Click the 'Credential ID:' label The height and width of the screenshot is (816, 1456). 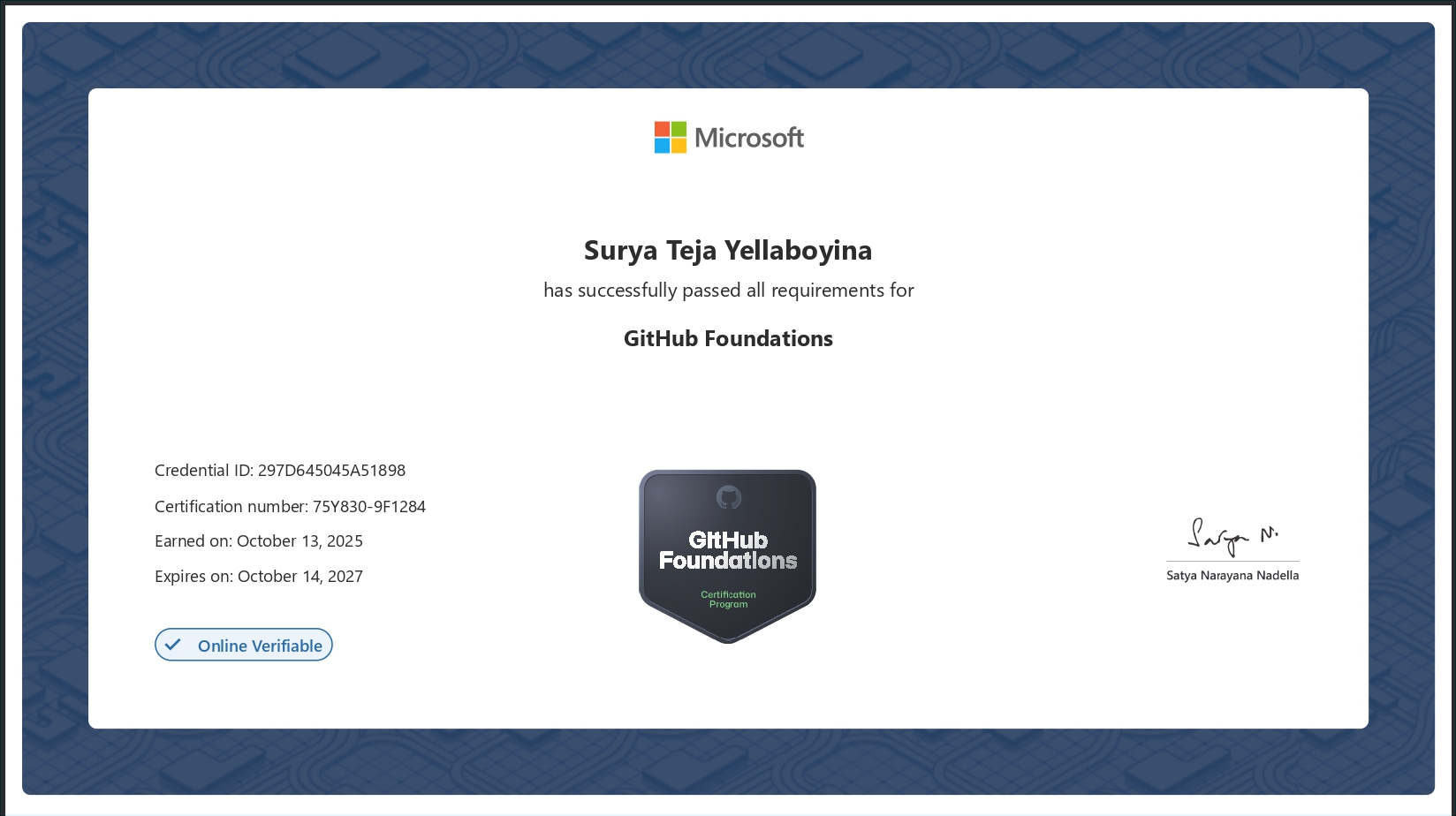[x=204, y=471]
